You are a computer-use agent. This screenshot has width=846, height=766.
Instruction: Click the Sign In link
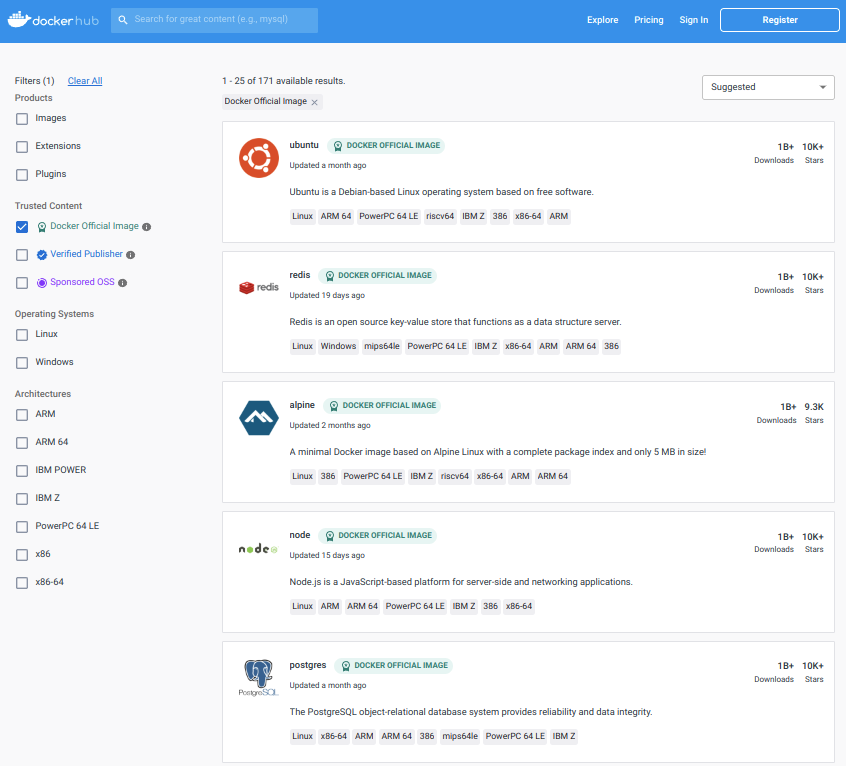coord(693,20)
